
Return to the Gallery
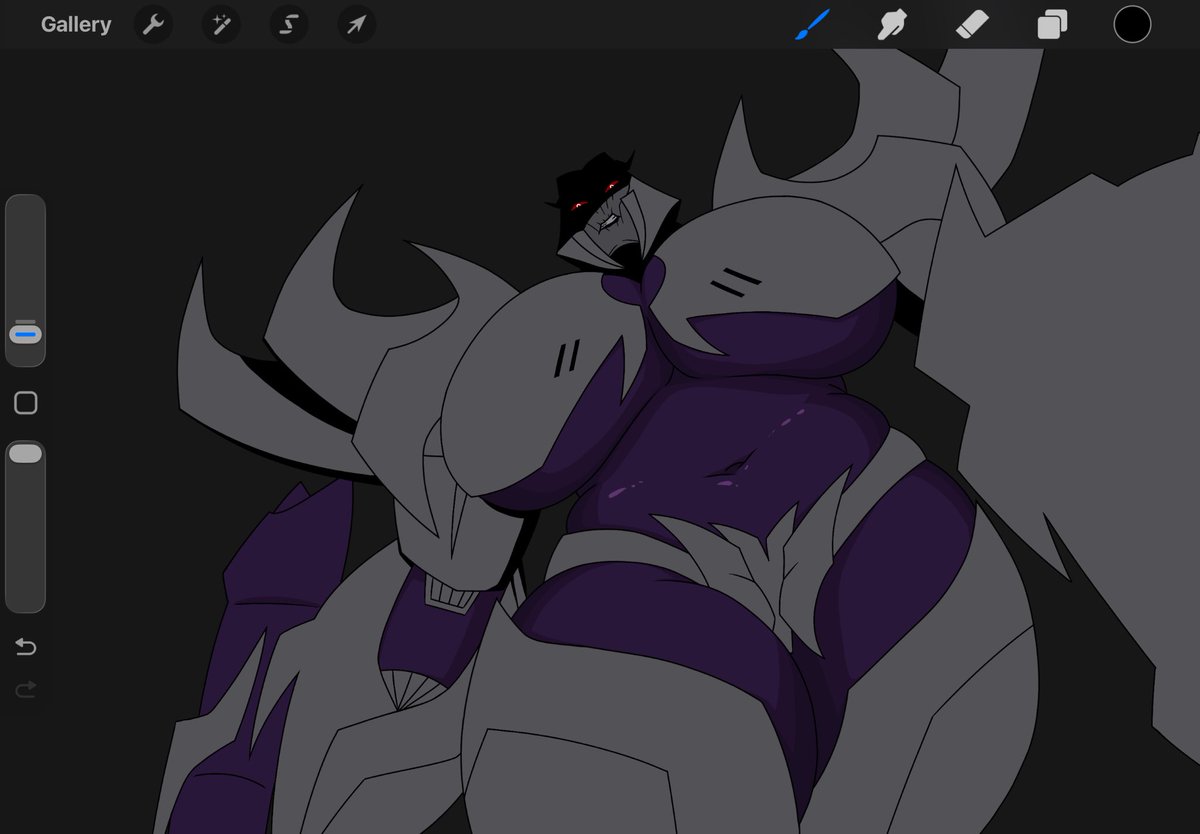point(76,25)
